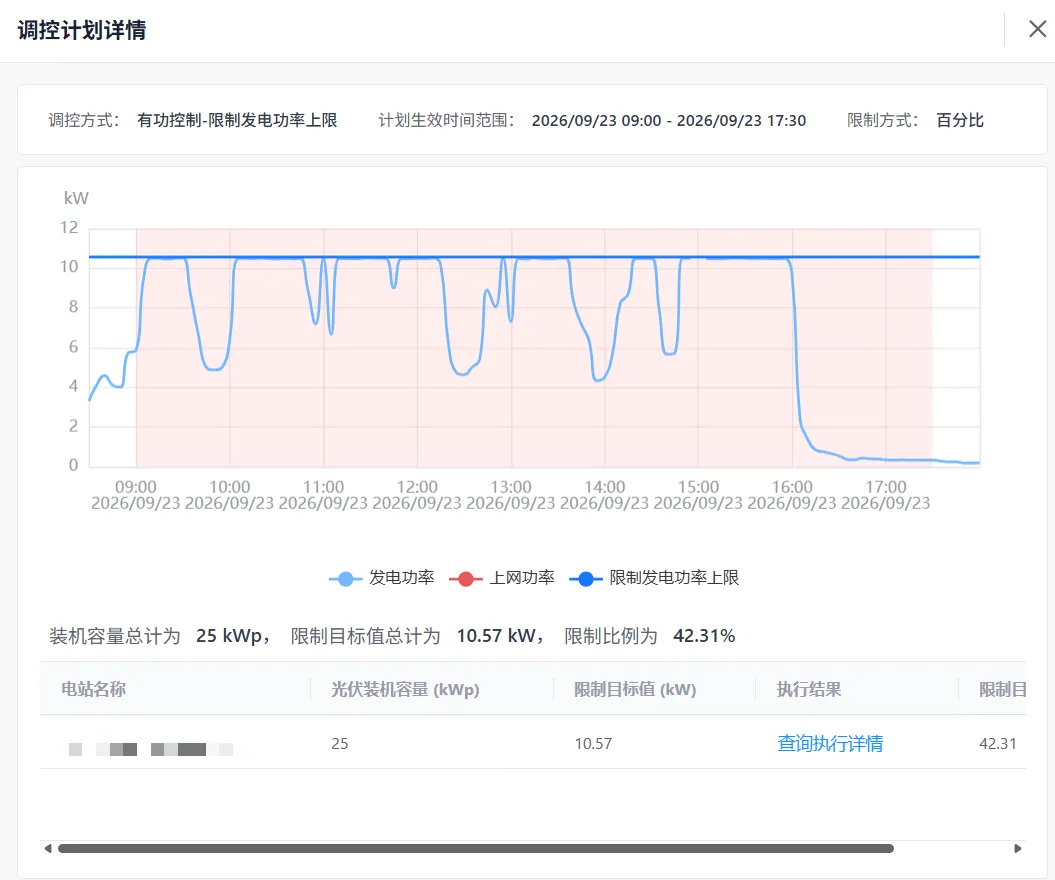Click the red 上网功率 legend marker

pos(466,579)
